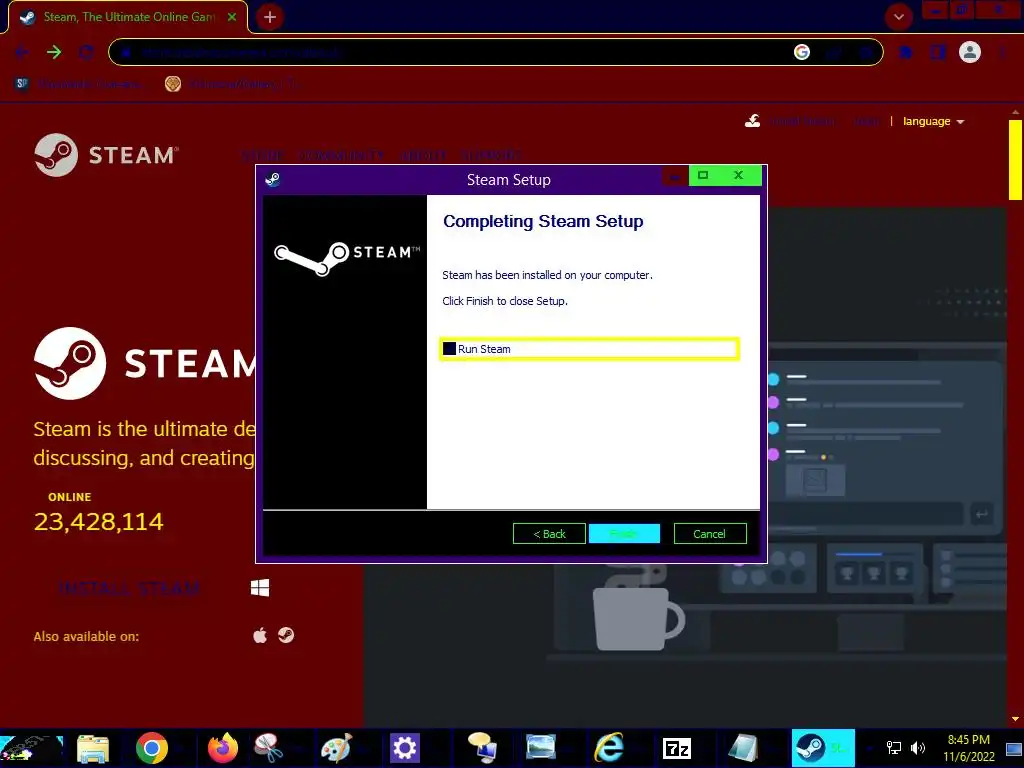
Task: Click the volume speaker icon in tray
Action: click(x=918, y=748)
